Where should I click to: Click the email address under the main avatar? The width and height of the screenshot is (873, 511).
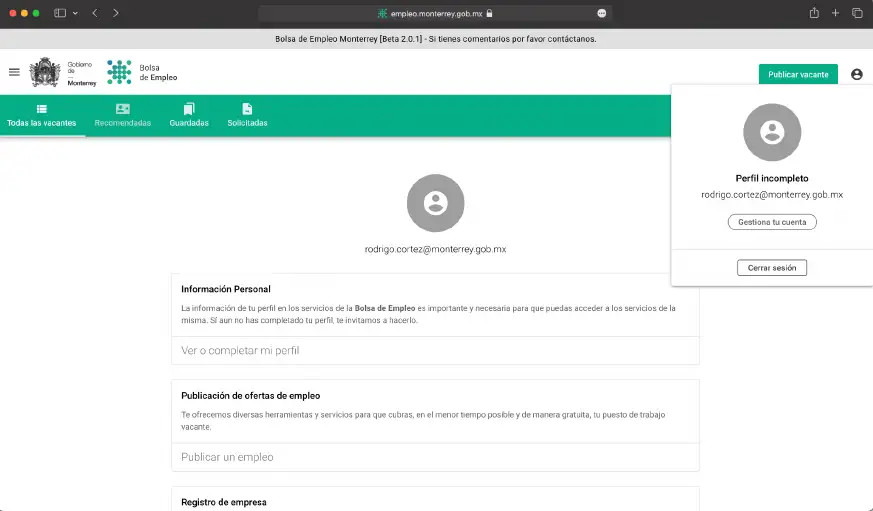pyautogui.click(x=435, y=249)
